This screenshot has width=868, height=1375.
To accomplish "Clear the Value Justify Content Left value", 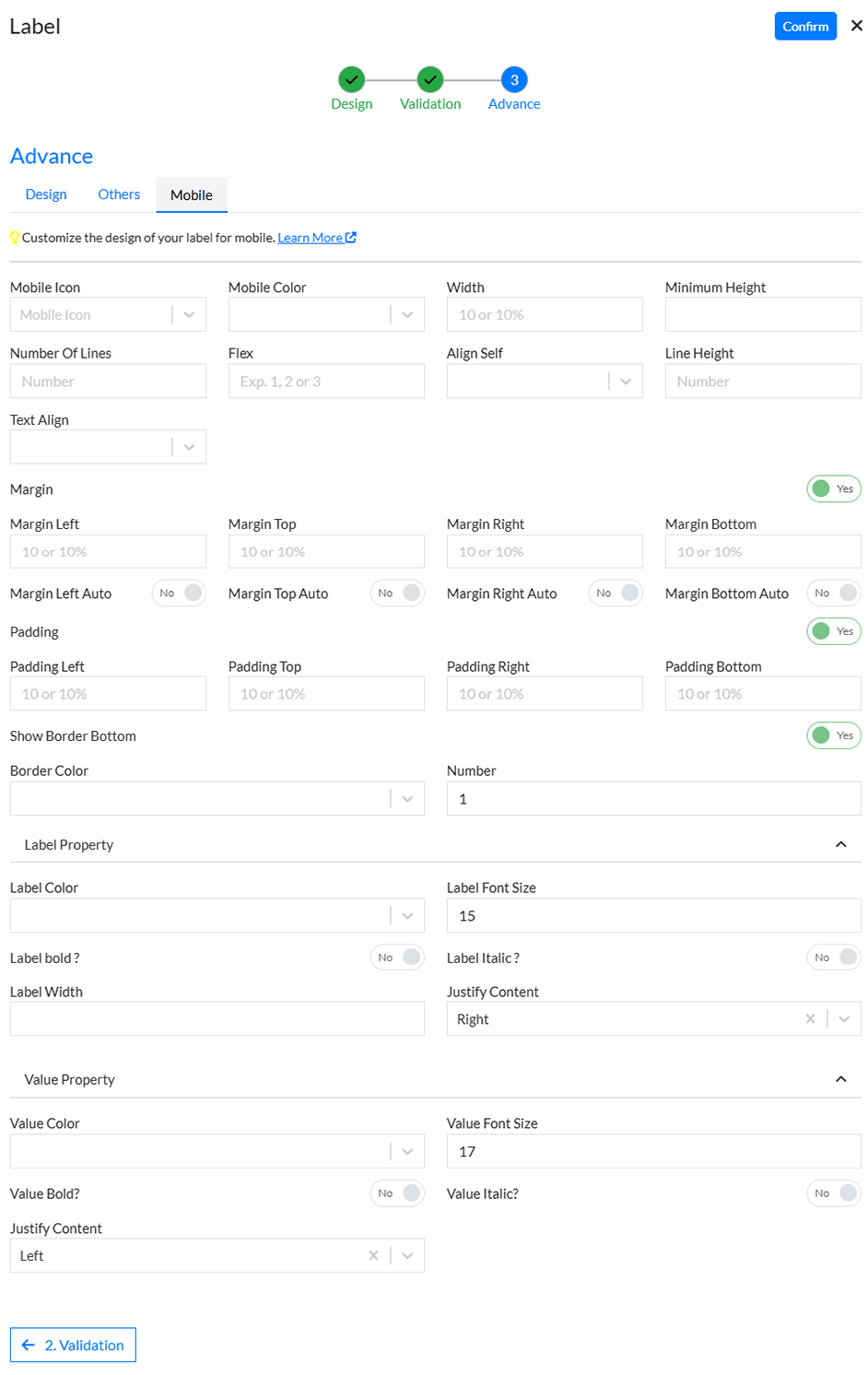I will 373,1255.
